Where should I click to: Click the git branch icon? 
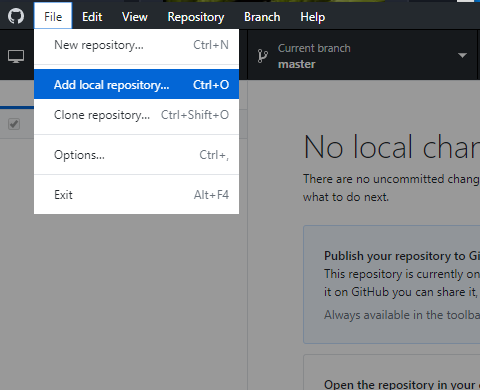coord(263,56)
